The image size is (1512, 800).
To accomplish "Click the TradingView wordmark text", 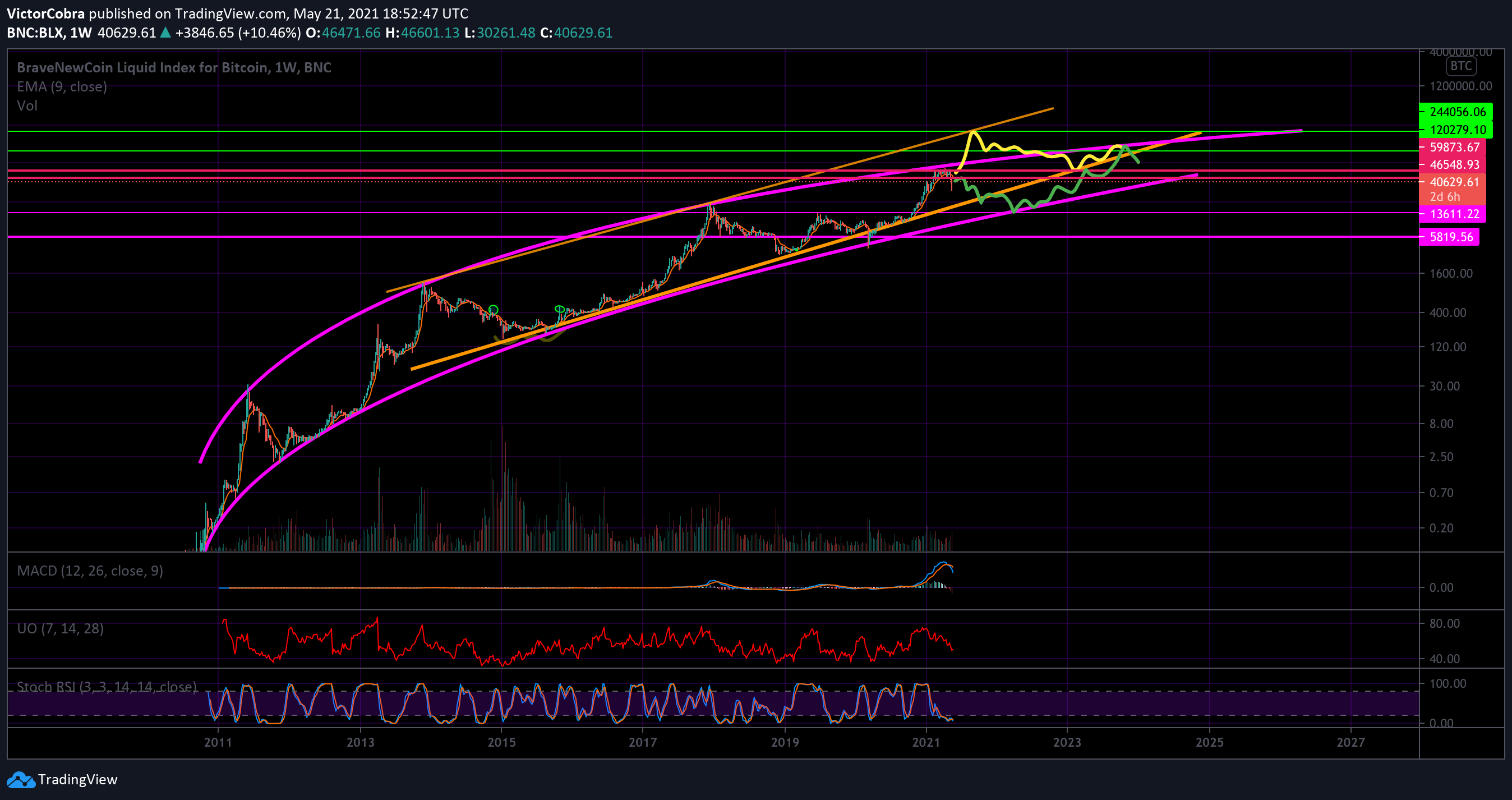I will click(x=77, y=779).
